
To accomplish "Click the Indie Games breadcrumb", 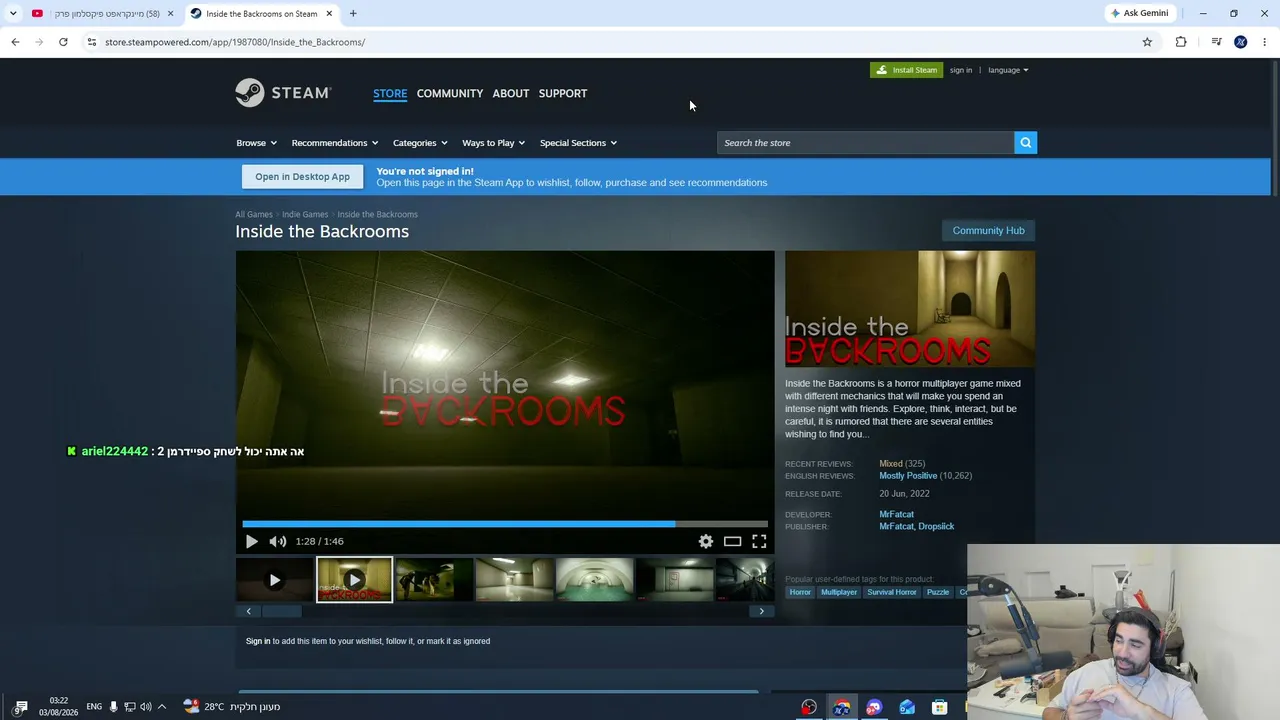I will pos(305,214).
